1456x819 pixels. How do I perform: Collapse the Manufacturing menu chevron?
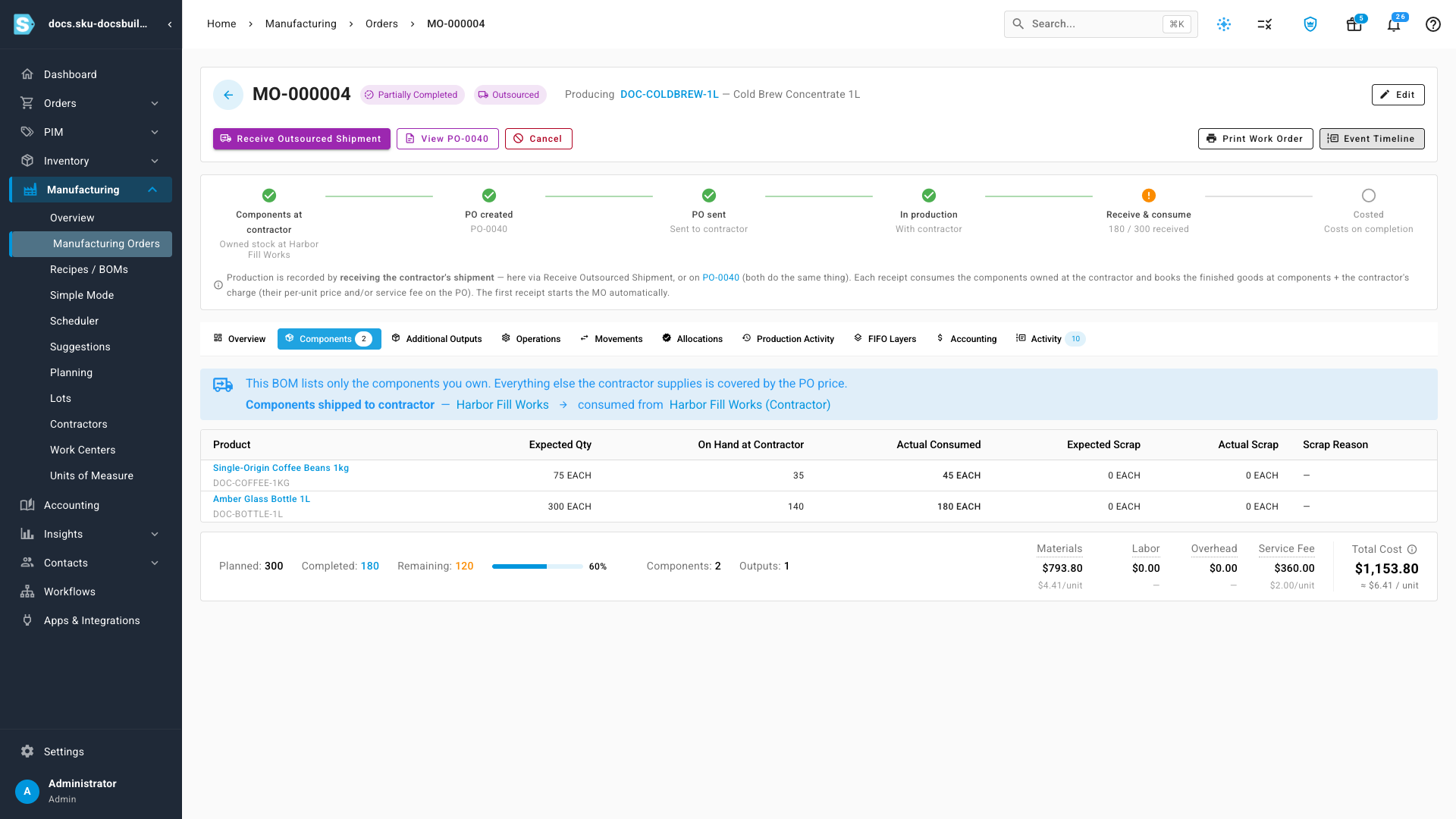[152, 190]
